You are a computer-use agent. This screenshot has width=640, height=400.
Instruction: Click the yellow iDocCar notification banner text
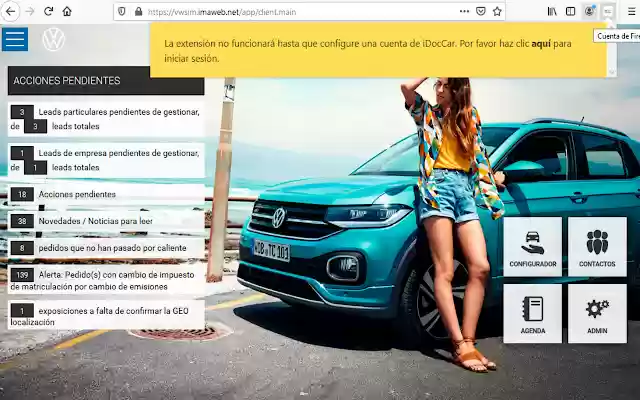point(367,51)
